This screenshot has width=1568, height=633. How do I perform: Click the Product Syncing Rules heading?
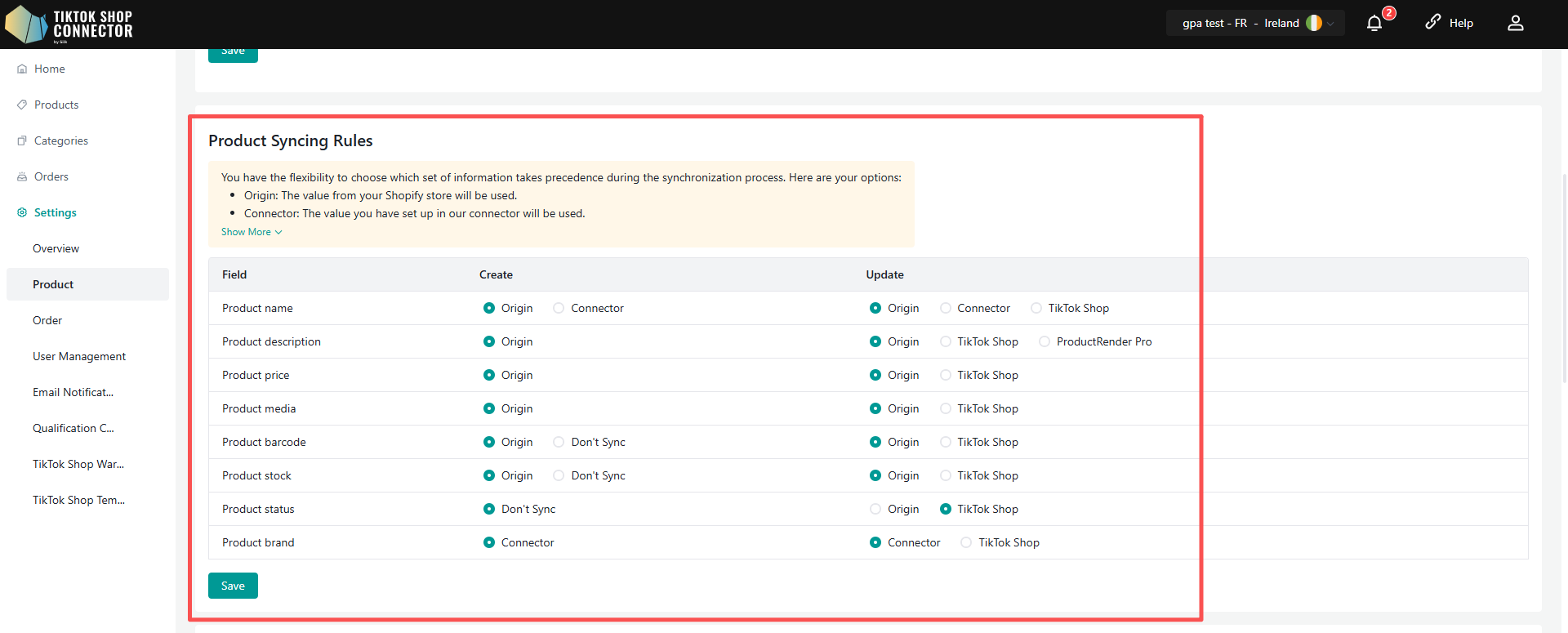291,140
